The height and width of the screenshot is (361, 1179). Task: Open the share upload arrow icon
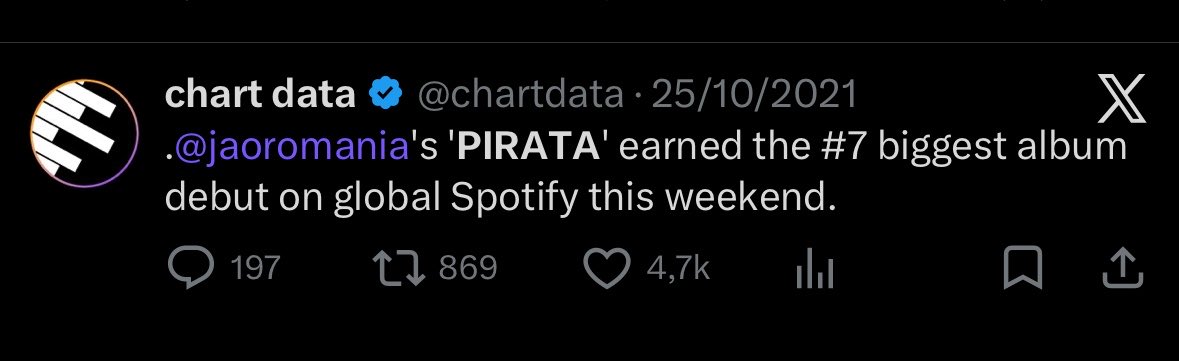[1123, 268]
